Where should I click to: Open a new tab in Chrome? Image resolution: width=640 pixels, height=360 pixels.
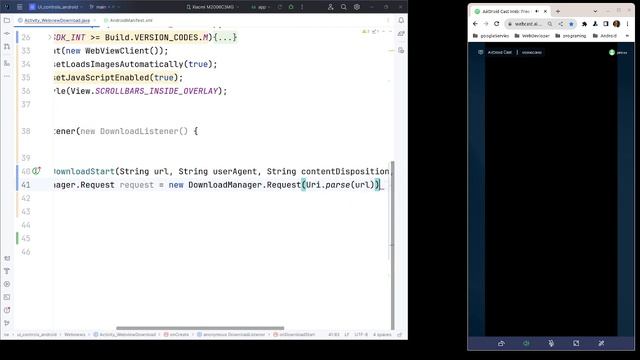[558, 11]
